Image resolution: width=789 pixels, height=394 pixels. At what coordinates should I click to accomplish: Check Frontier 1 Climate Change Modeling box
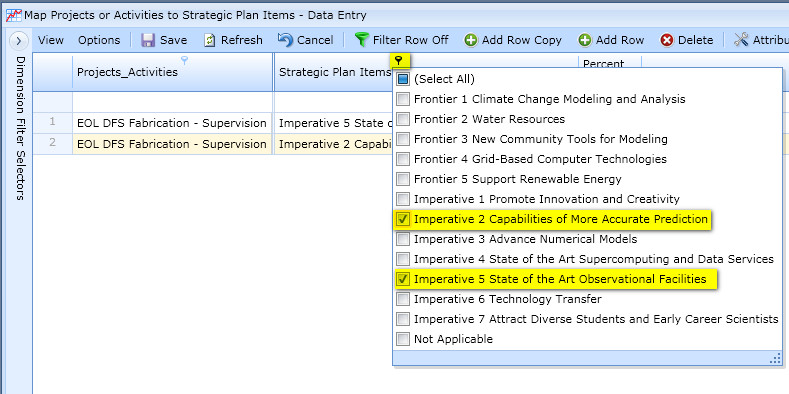tap(403, 99)
